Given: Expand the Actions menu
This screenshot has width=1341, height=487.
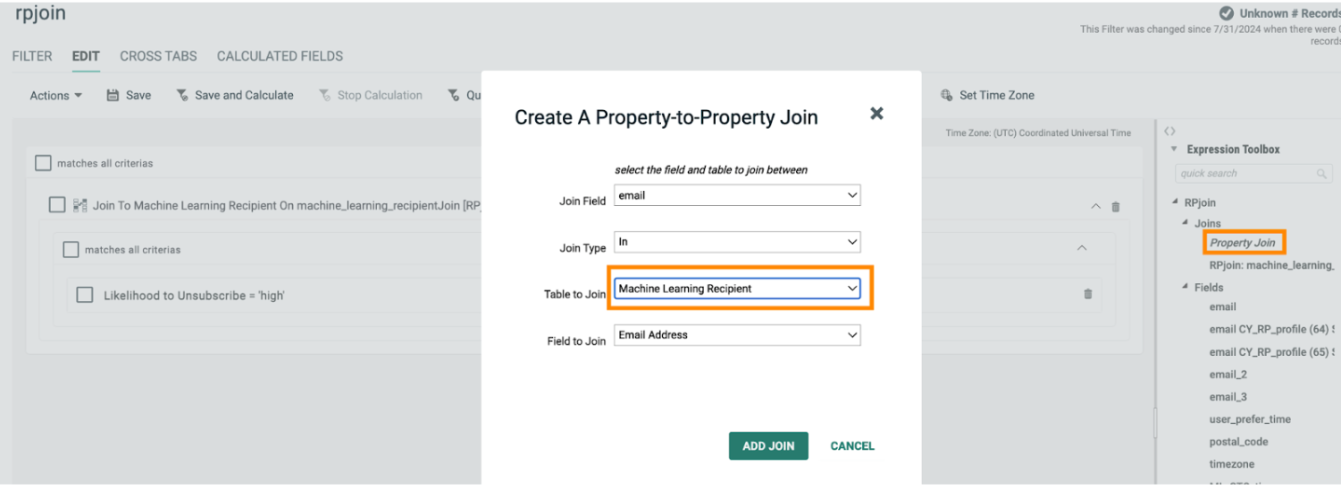Looking at the screenshot, I should 56,96.
